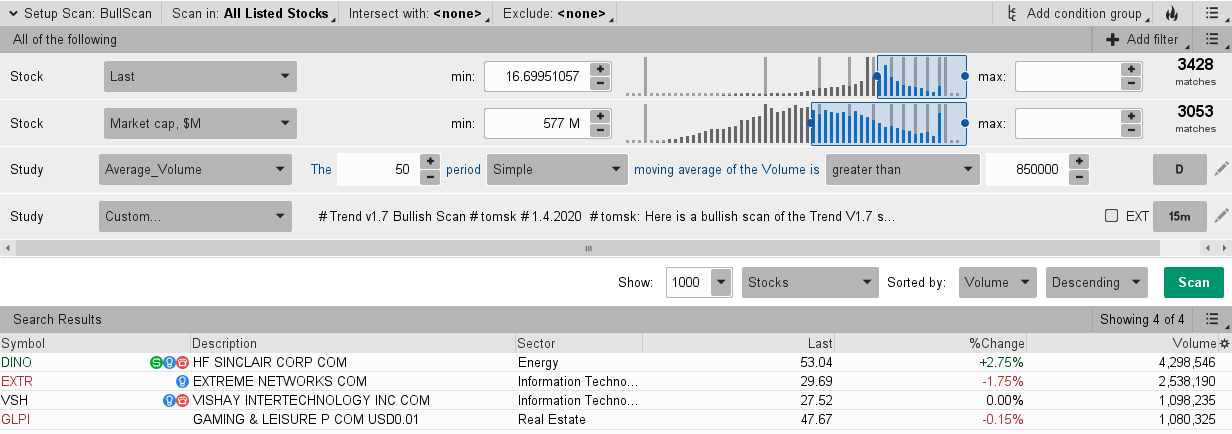Viewport: 1232px width, 434px height.
Task: Decrease Market cap min with minus button
Action: point(600,131)
